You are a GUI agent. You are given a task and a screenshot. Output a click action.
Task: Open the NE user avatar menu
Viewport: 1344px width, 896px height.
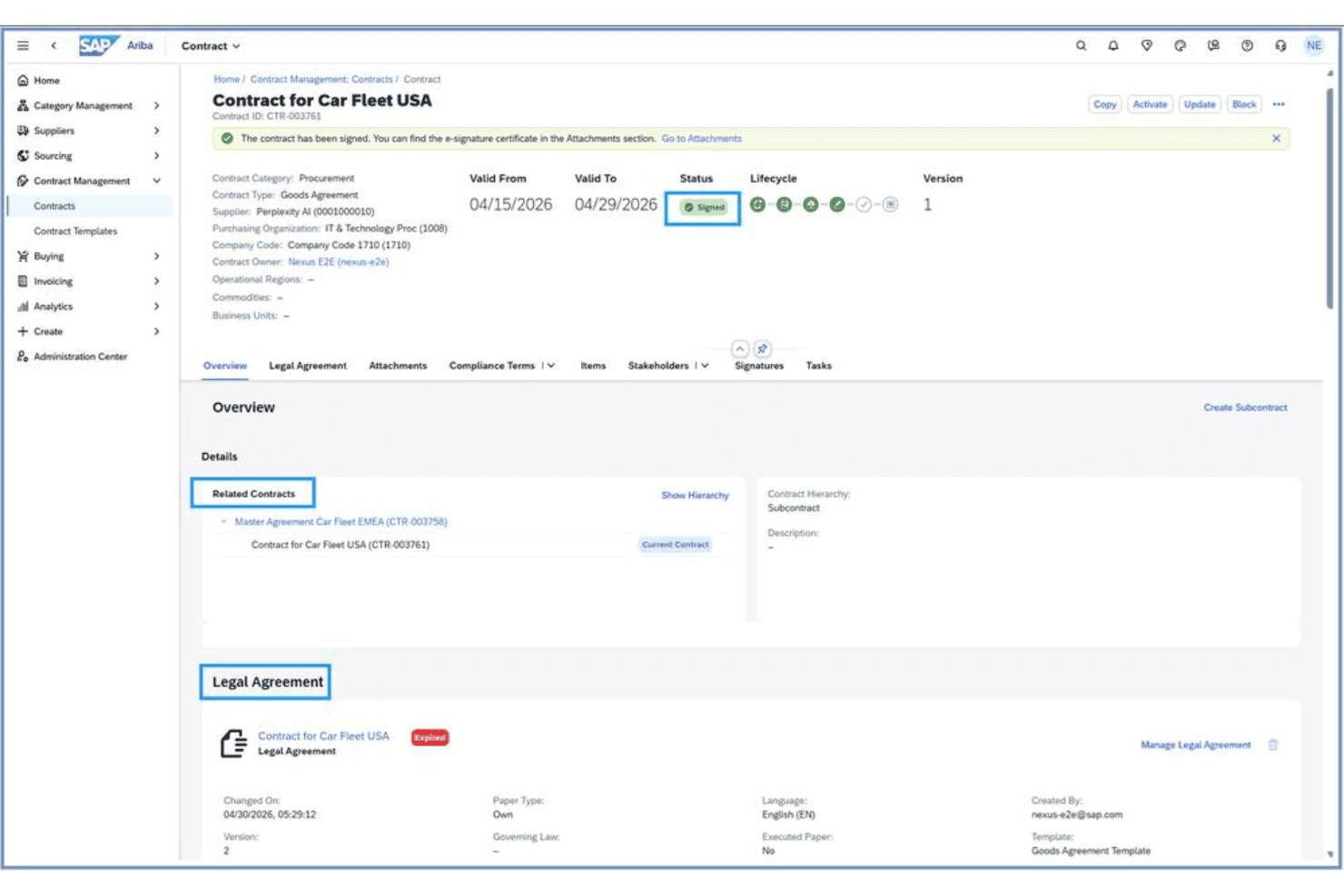point(1314,45)
